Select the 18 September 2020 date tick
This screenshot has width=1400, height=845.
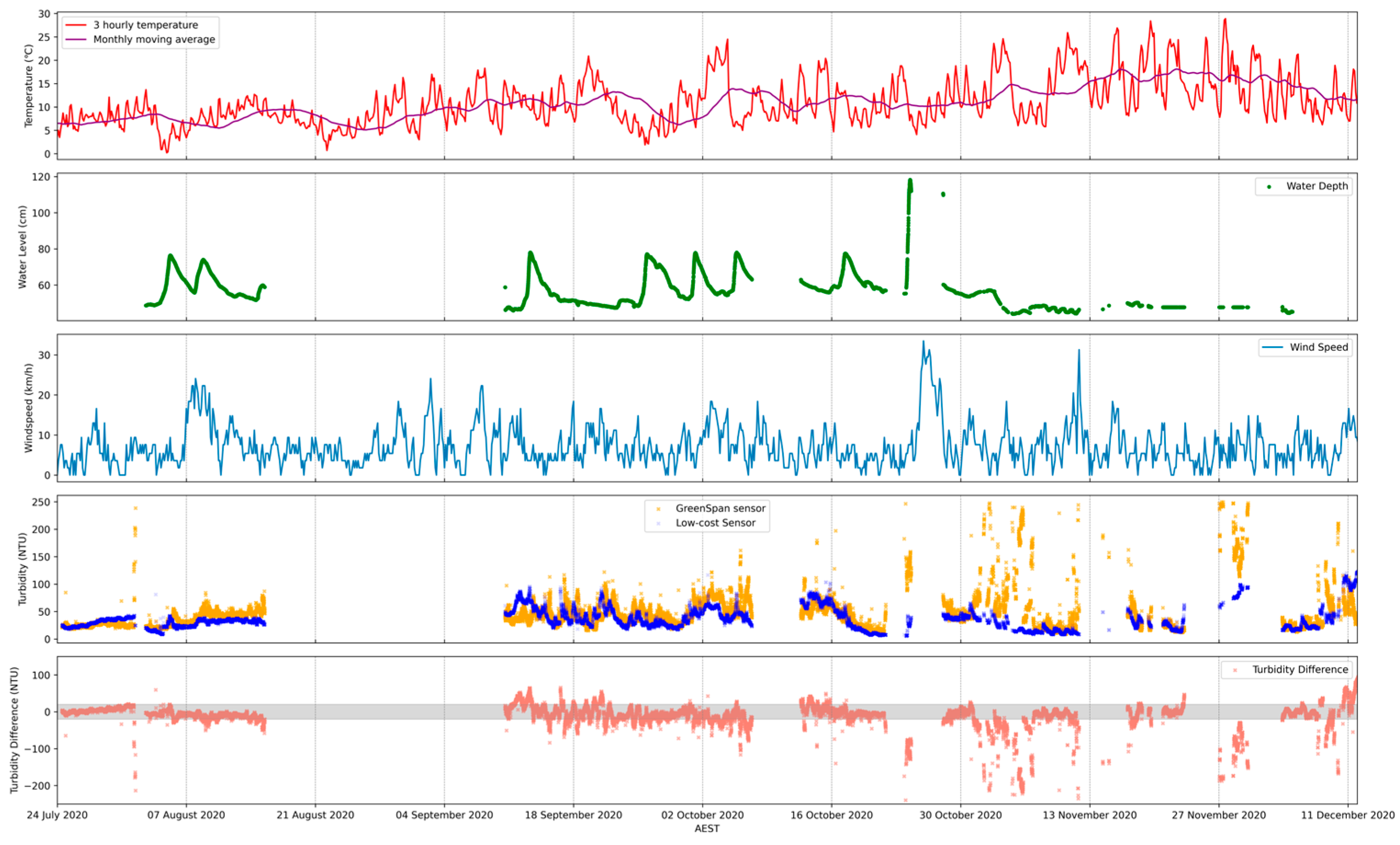[x=573, y=815]
